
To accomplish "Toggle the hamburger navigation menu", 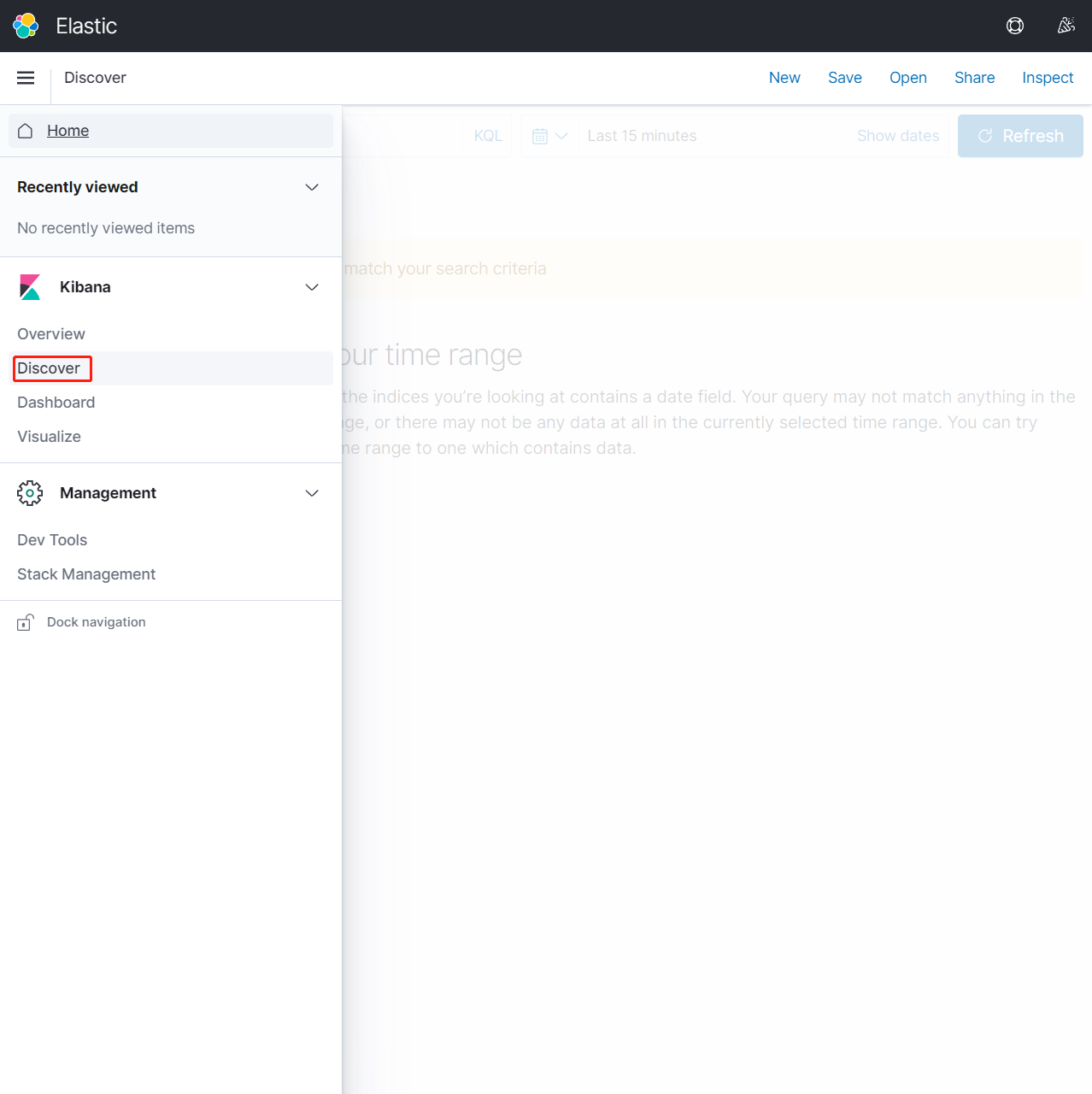I will point(26,78).
